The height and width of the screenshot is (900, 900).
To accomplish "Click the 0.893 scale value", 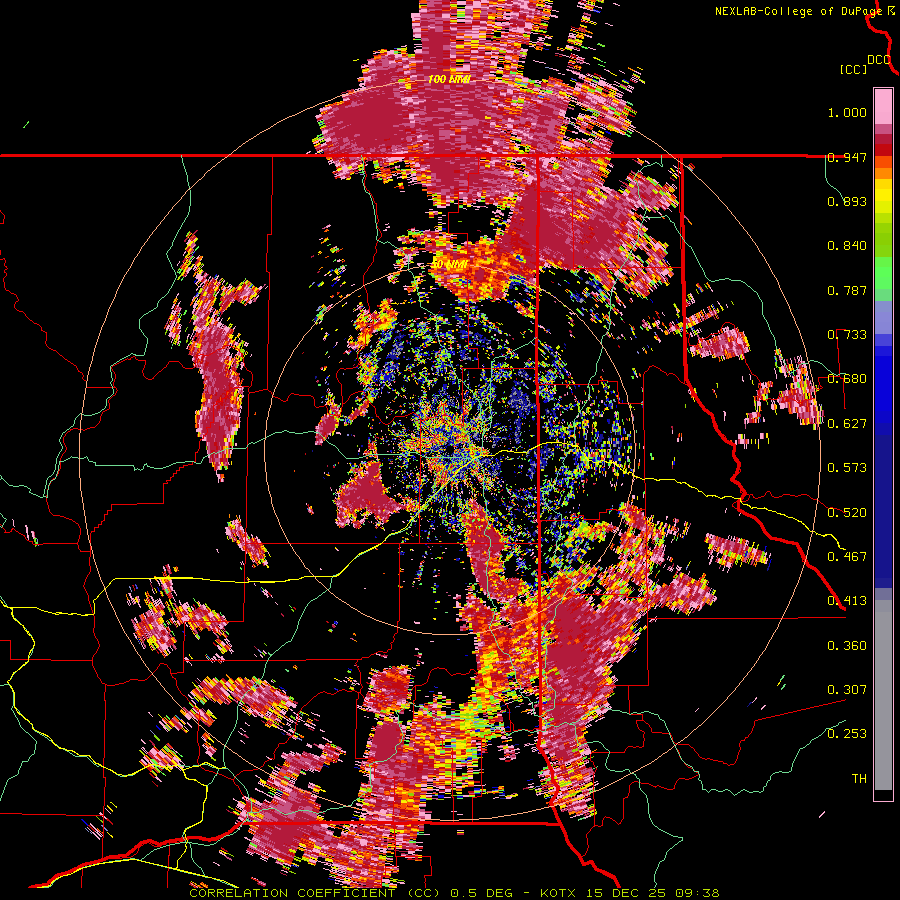I will pyautogui.click(x=847, y=201).
